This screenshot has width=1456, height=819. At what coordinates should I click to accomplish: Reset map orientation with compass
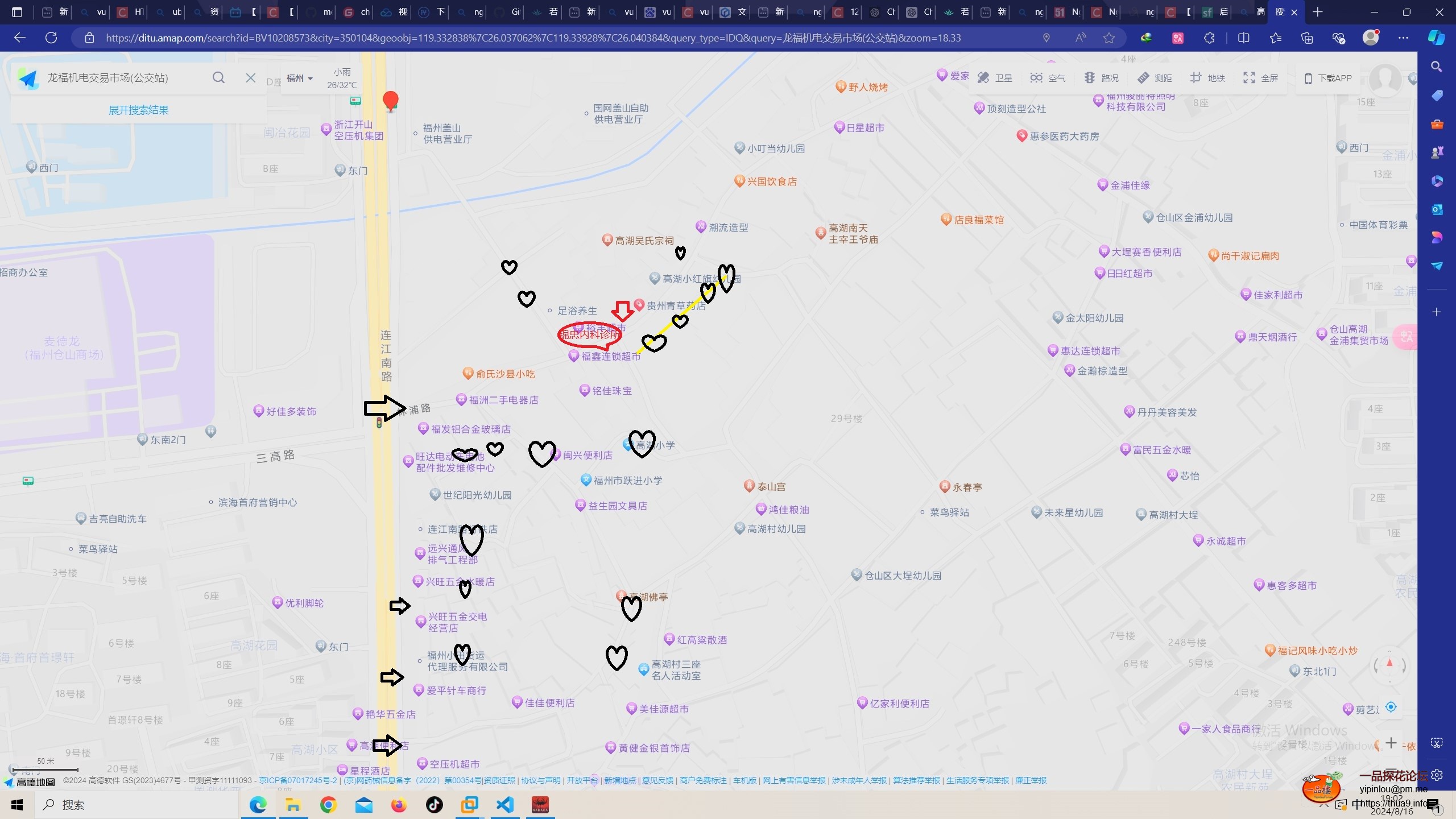click(x=1389, y=664)
